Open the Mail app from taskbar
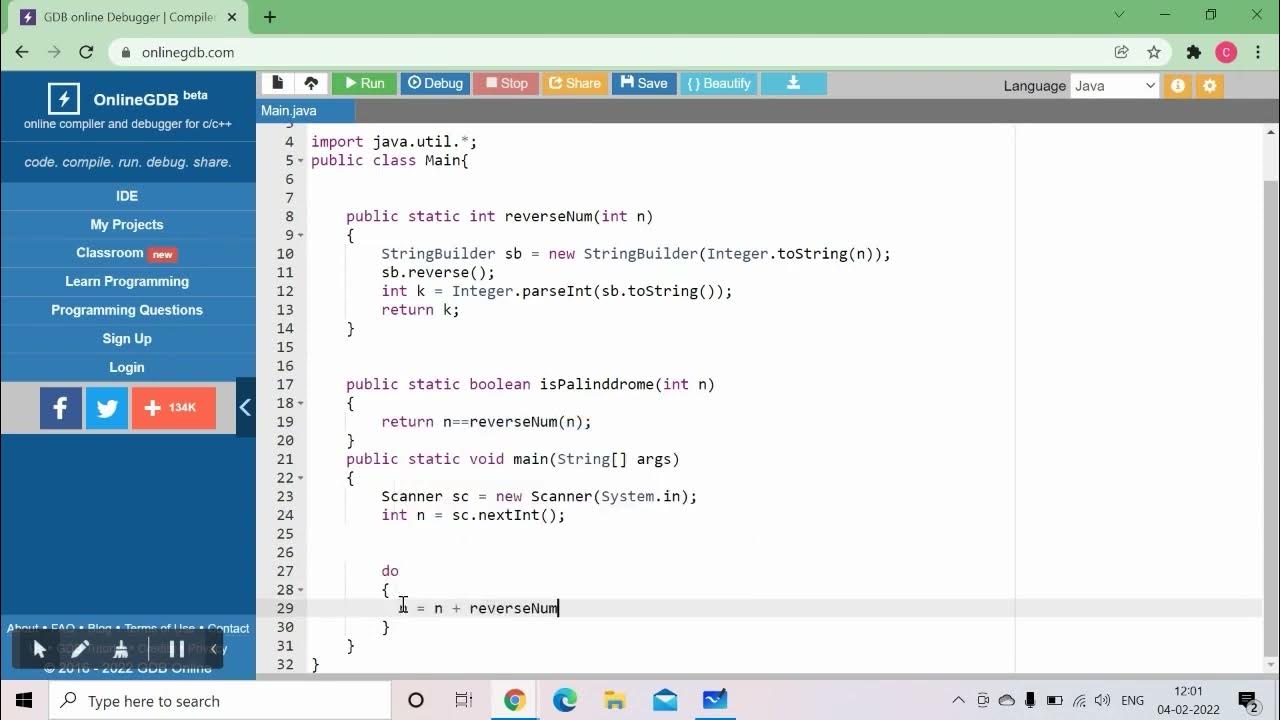Viewport: 1280px width, 720px height. click(x=665, y=700)
